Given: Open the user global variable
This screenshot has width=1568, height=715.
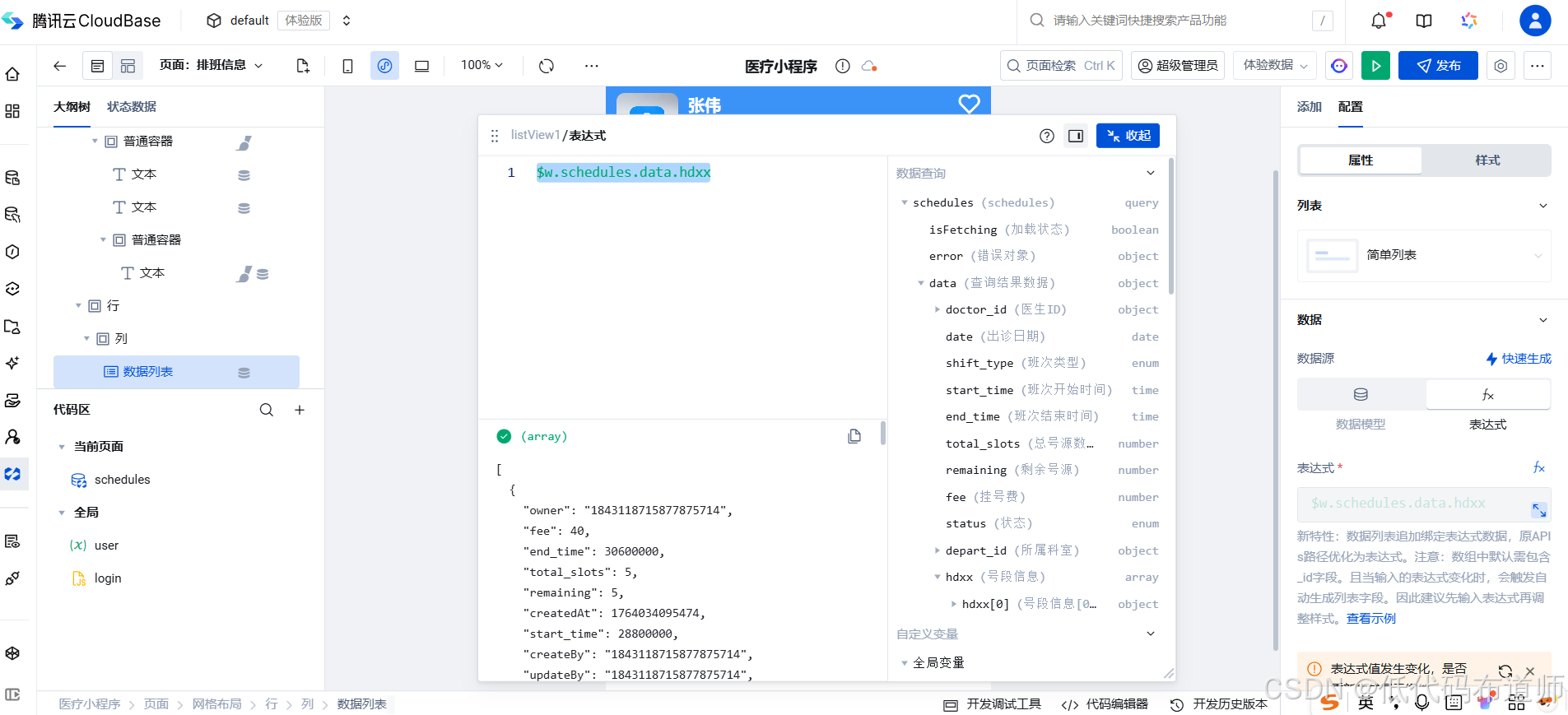Looking at the screenshot, I should coord(106,546).
